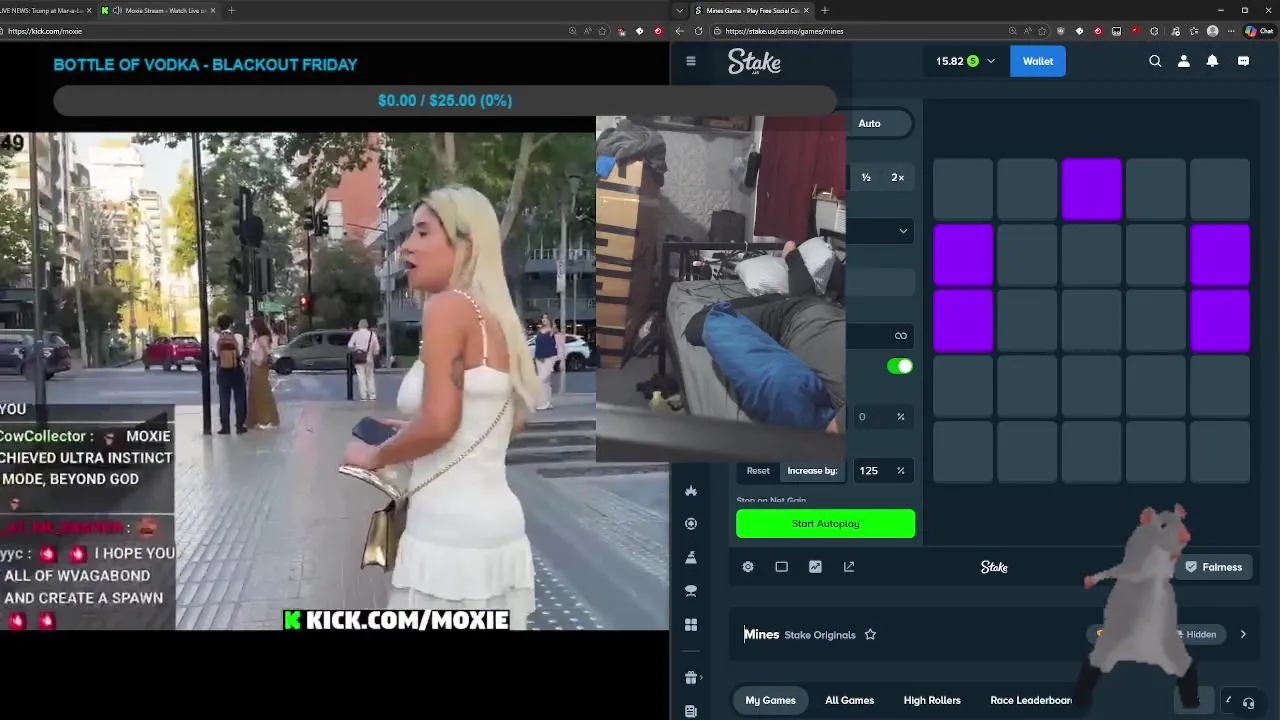Click the bedroom webcam overlay
This screenshot has height=720, width=1280.
720,288
